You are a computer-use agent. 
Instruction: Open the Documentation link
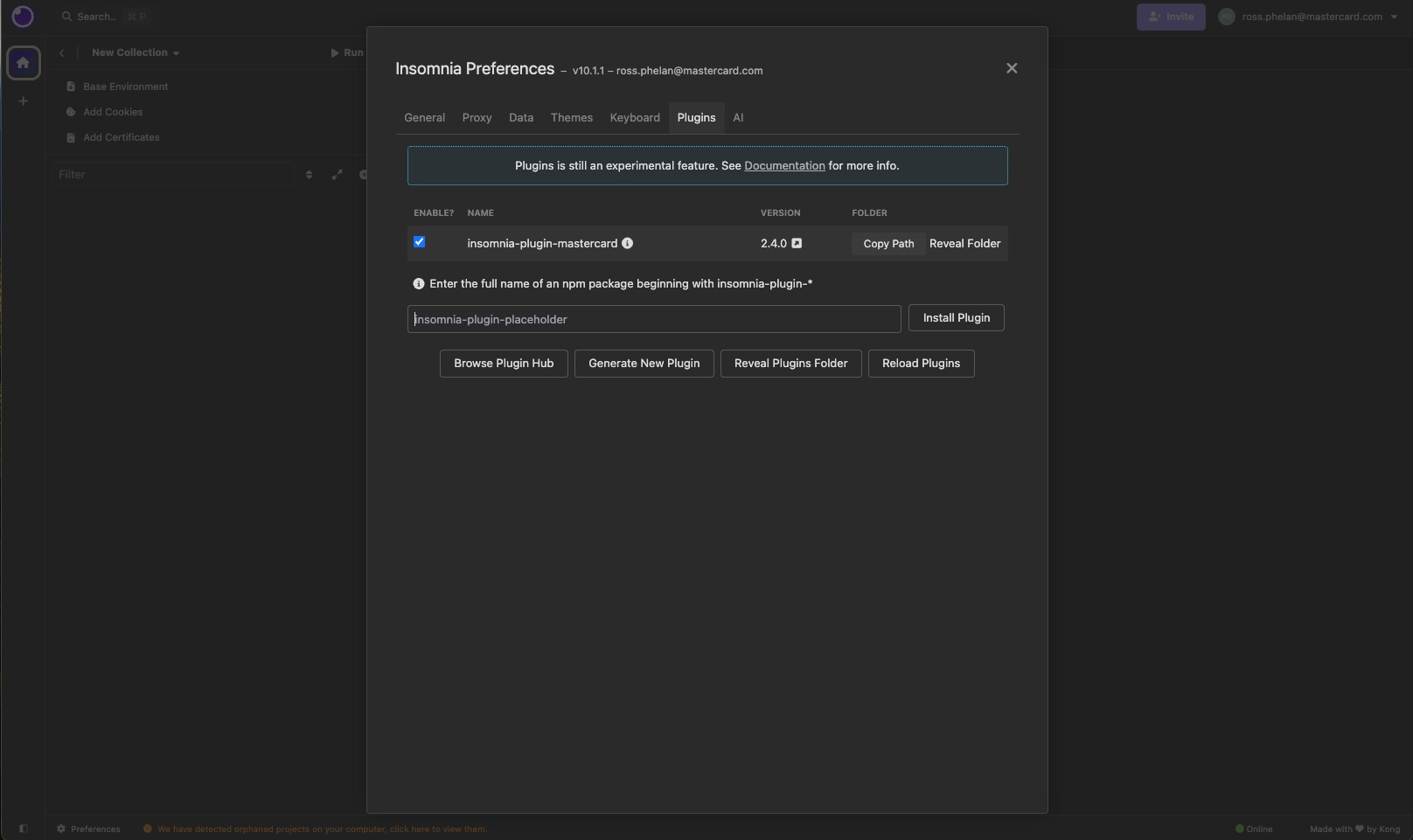[x=784, y=165]
